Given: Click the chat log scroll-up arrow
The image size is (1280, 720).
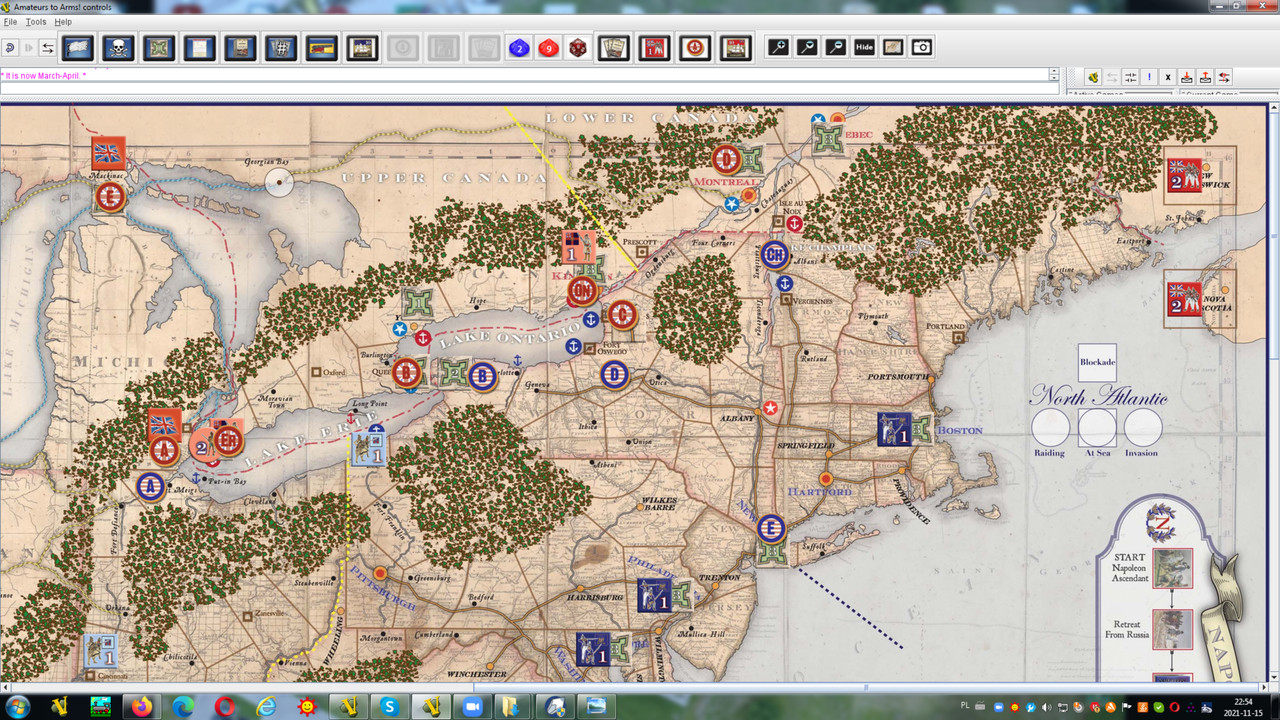Looking at the screenshot, I should coord(1053,72).
